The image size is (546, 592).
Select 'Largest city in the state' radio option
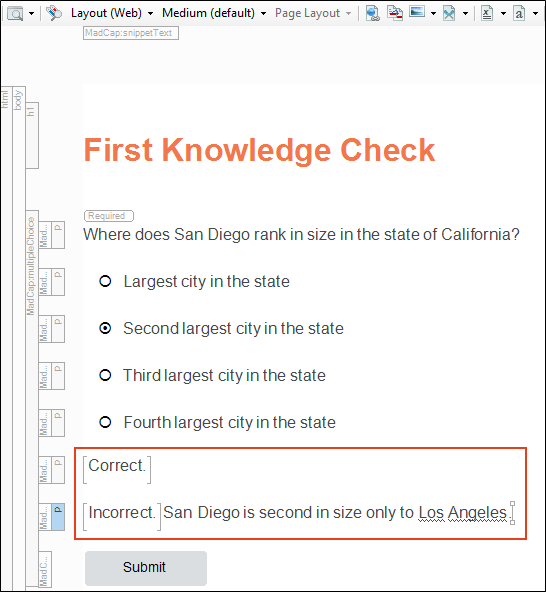point(105,281)
